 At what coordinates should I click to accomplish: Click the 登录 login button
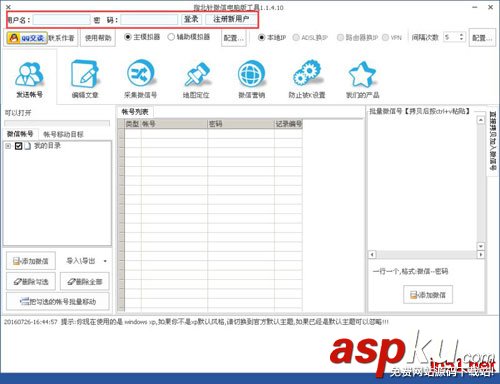pos(191,19)
